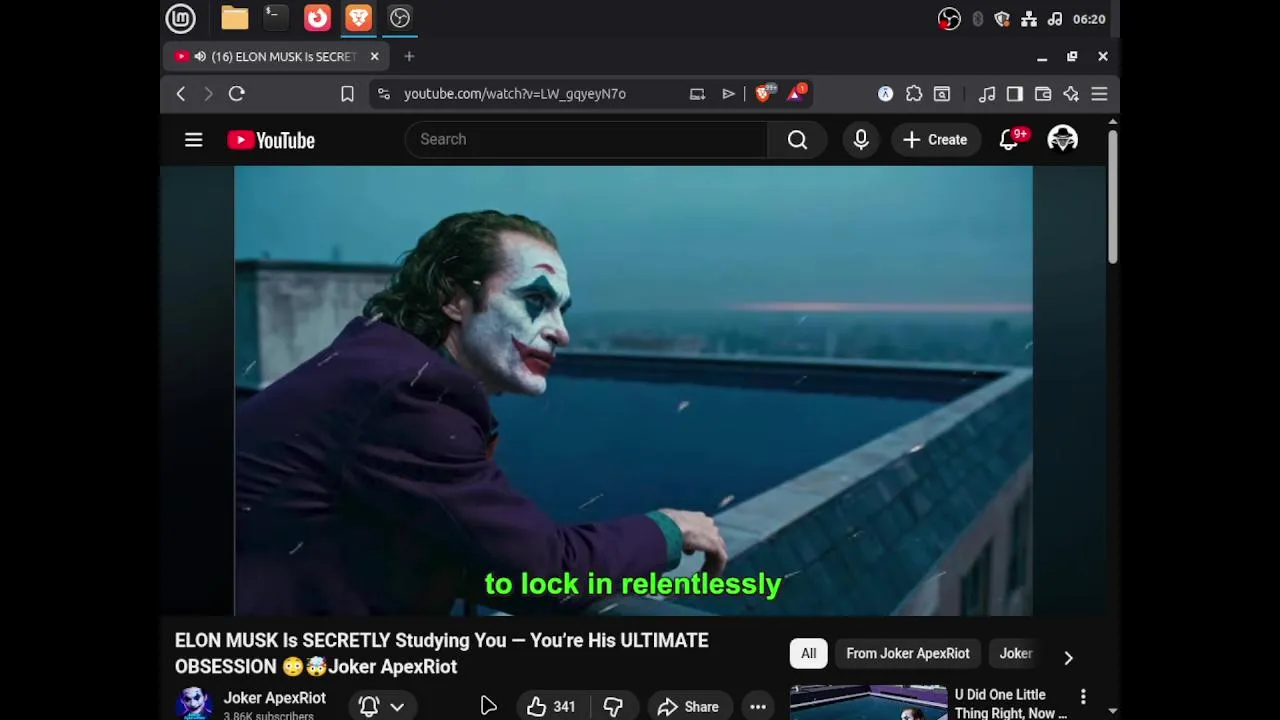The image size is (1280, 720).
Task: Select the partially visible Joker chip
Action: point(1016,654)
